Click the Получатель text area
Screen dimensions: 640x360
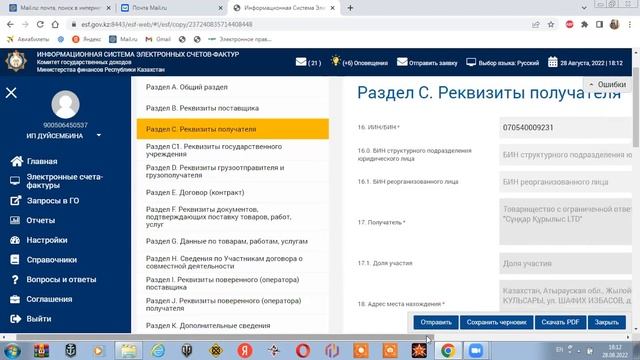[565, 222]
